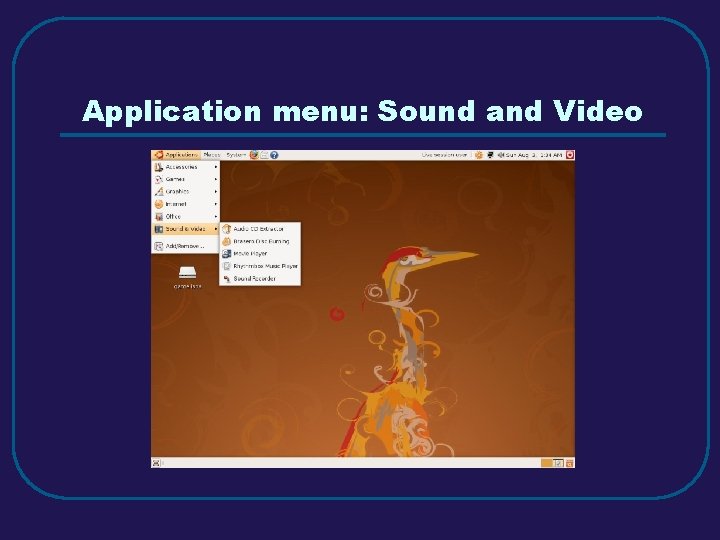Launch Sound Recorder

[x=260, y=278]
